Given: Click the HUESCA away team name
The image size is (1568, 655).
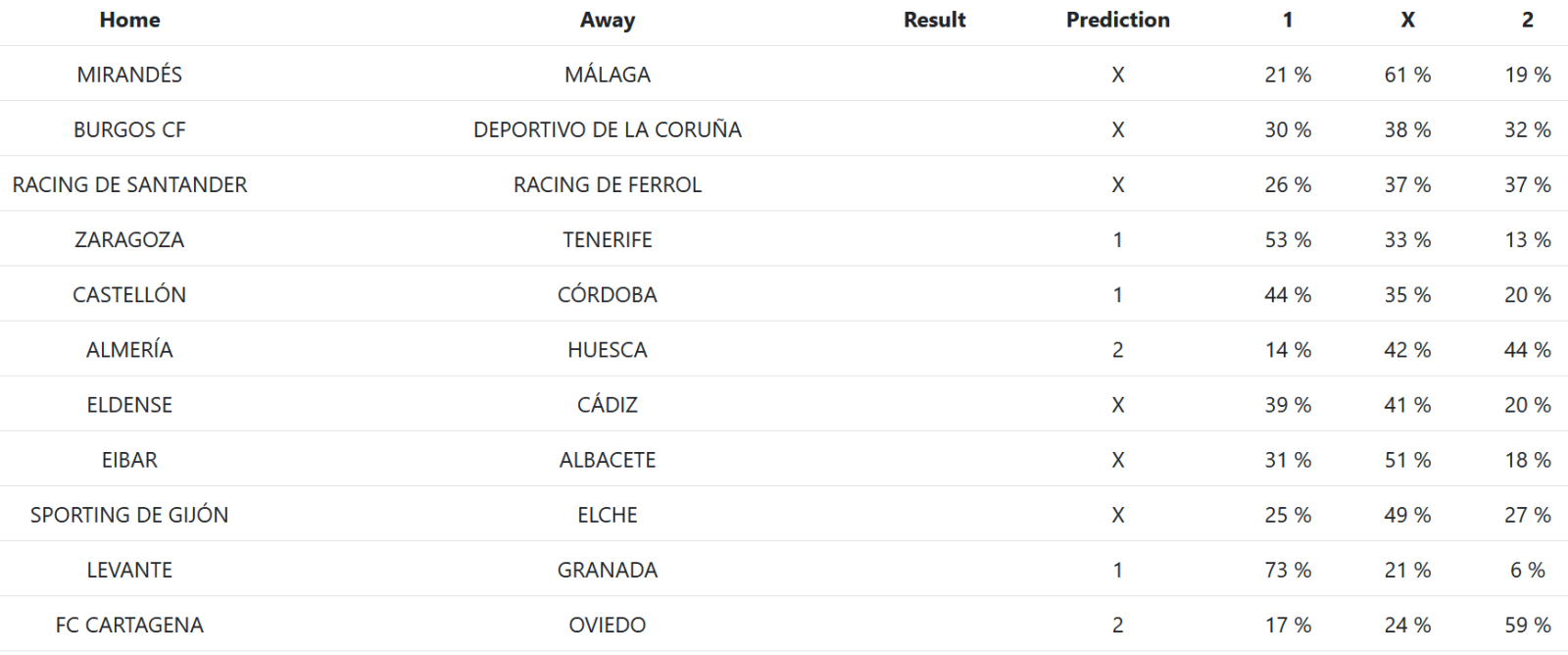Looking at the screenshot, I should click(608, 349).
